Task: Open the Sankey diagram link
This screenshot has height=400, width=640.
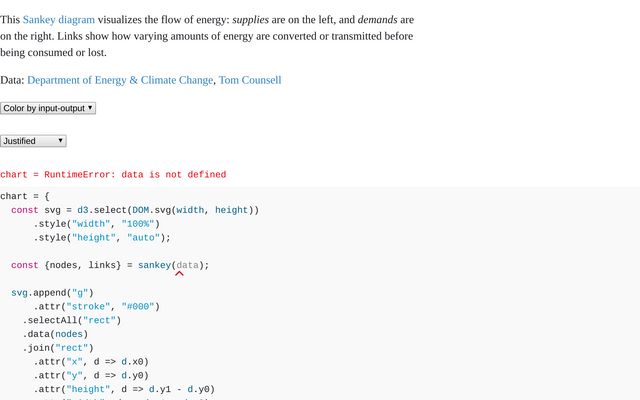Action: point(61,19)
